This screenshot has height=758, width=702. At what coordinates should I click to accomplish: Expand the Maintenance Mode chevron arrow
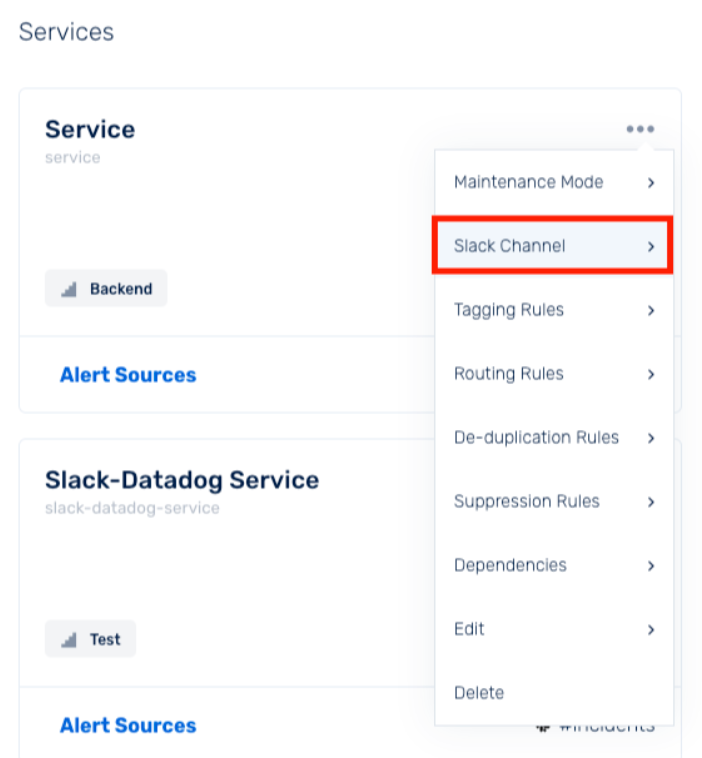click(x=651, y=183)
